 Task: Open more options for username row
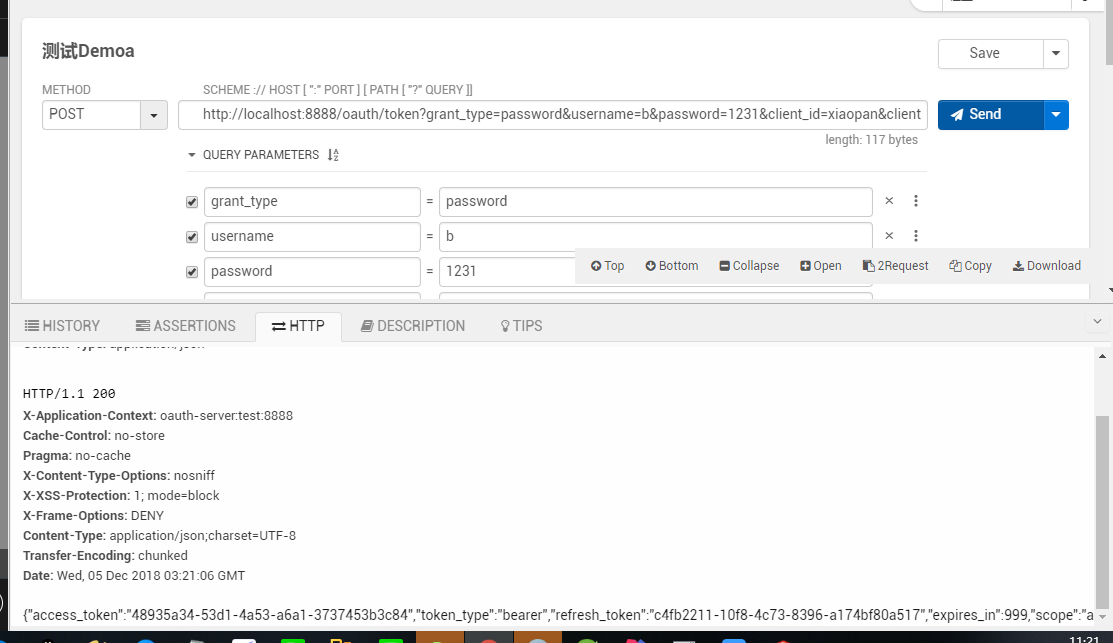tap(916, 236)
